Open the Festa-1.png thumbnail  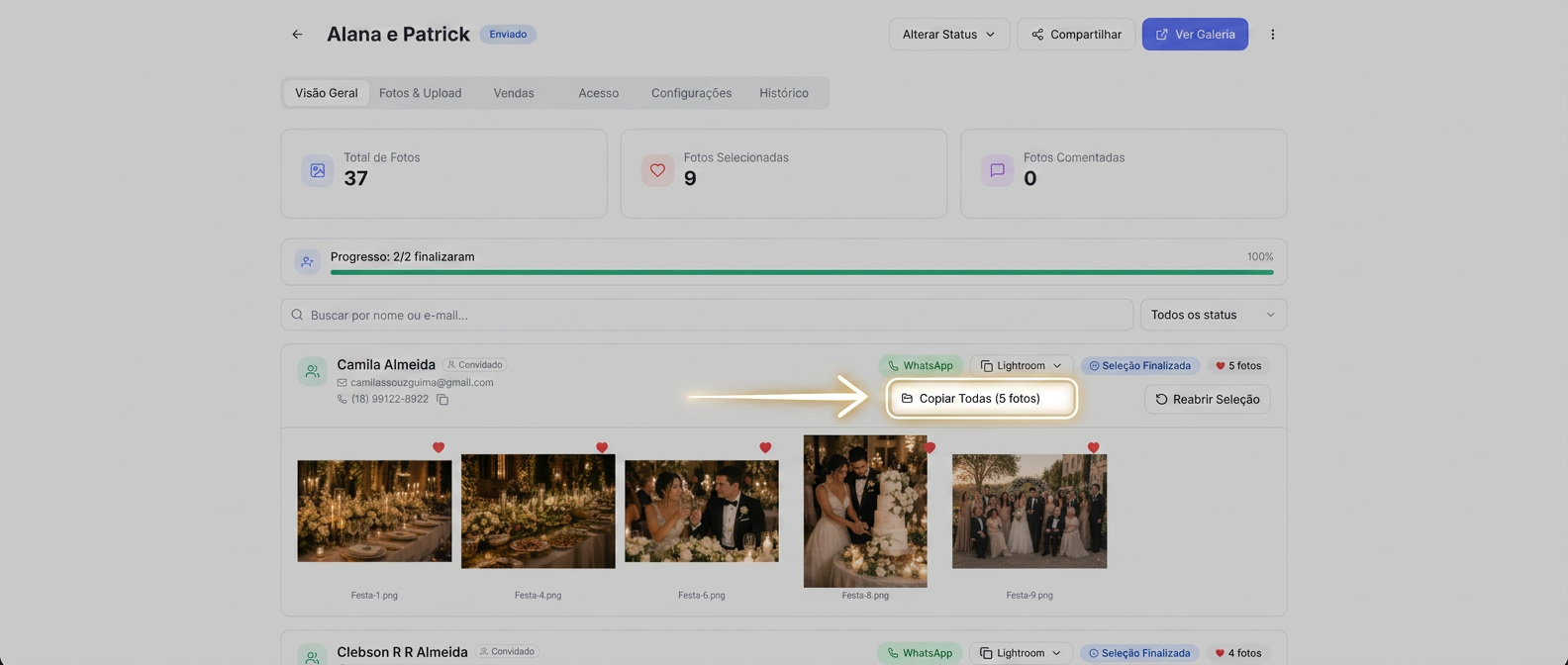click(374, 512)
